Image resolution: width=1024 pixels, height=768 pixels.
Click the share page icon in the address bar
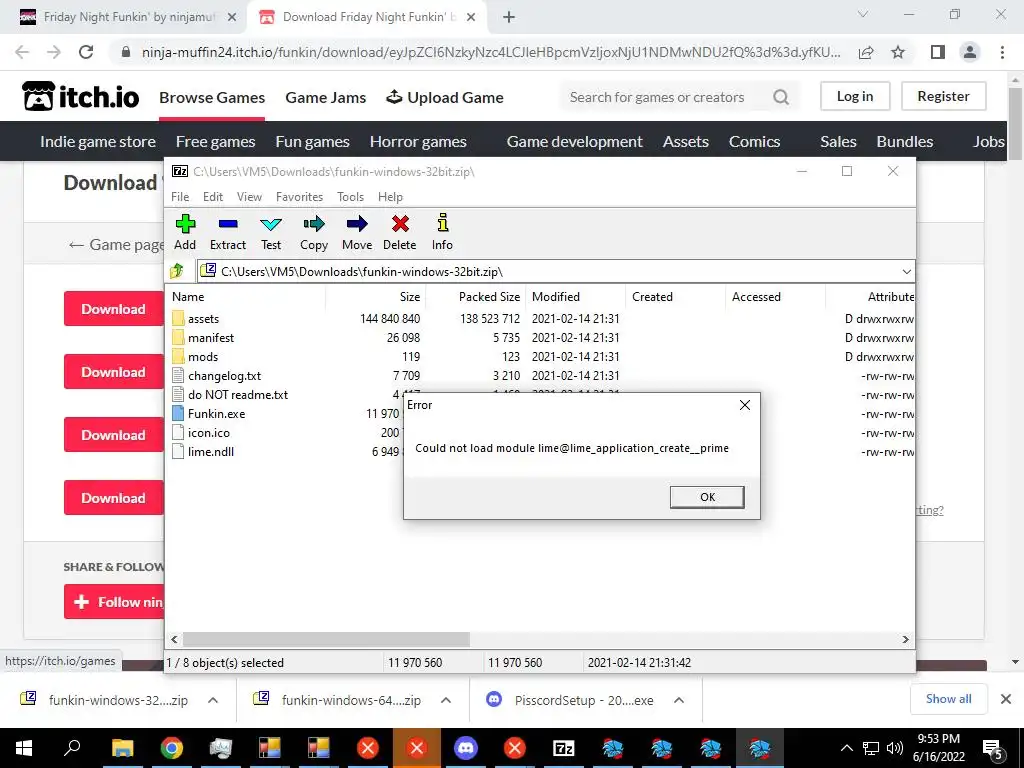tap(866, 52)
